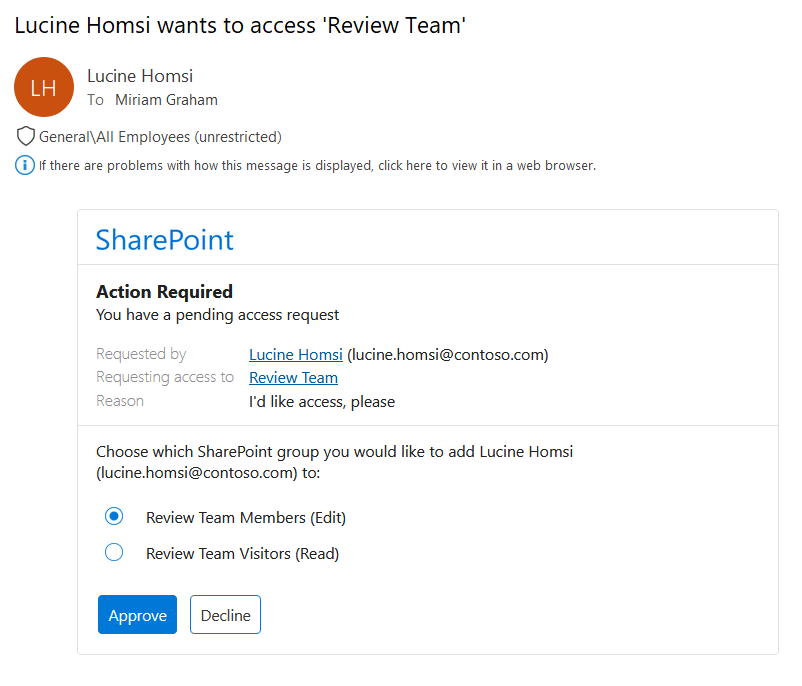Click General\All Employees (unrestricted) label

click(x=160, y=137)
